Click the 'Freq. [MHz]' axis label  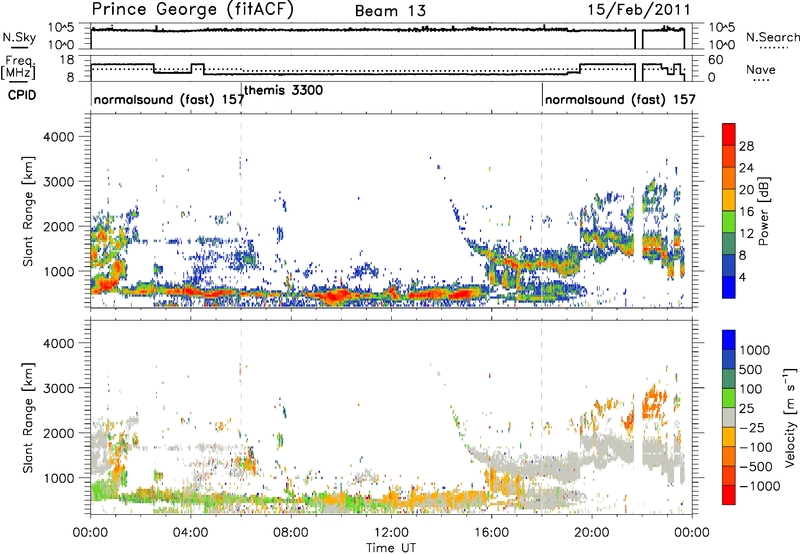[x=19, y=68]
